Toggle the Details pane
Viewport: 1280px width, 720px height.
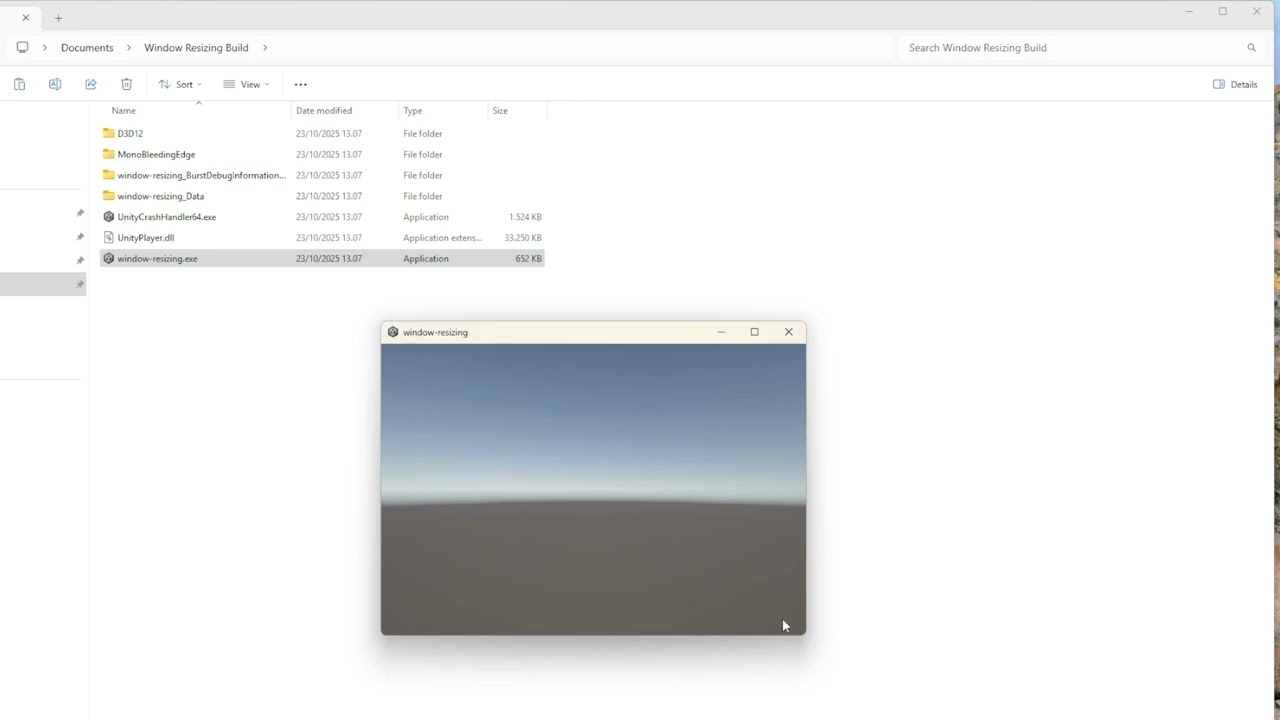1234,84
